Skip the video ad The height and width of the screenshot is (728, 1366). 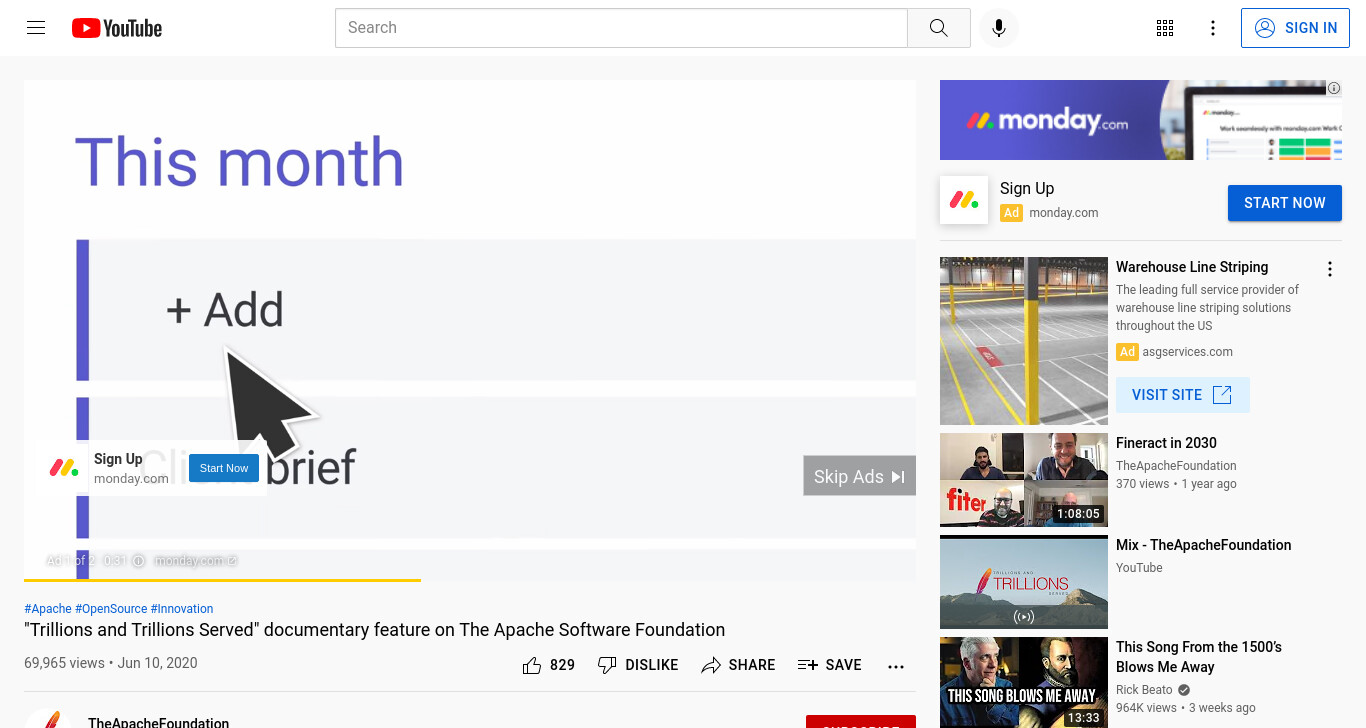(859, 476)
